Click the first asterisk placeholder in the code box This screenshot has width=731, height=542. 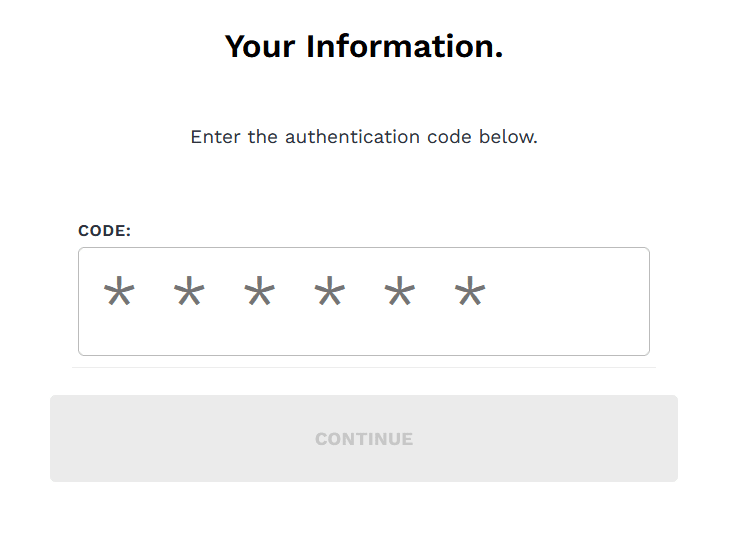[x=119, y=290]
